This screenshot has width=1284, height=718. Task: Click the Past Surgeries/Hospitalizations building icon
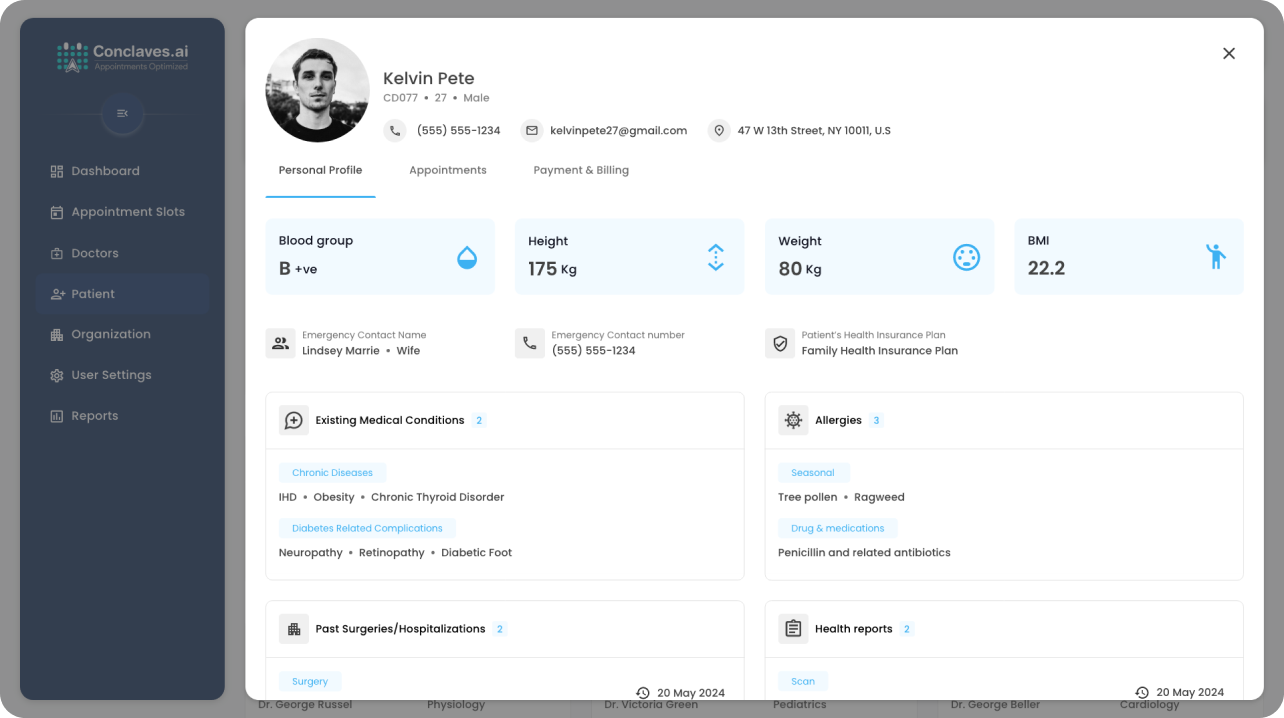coord(294,629)
